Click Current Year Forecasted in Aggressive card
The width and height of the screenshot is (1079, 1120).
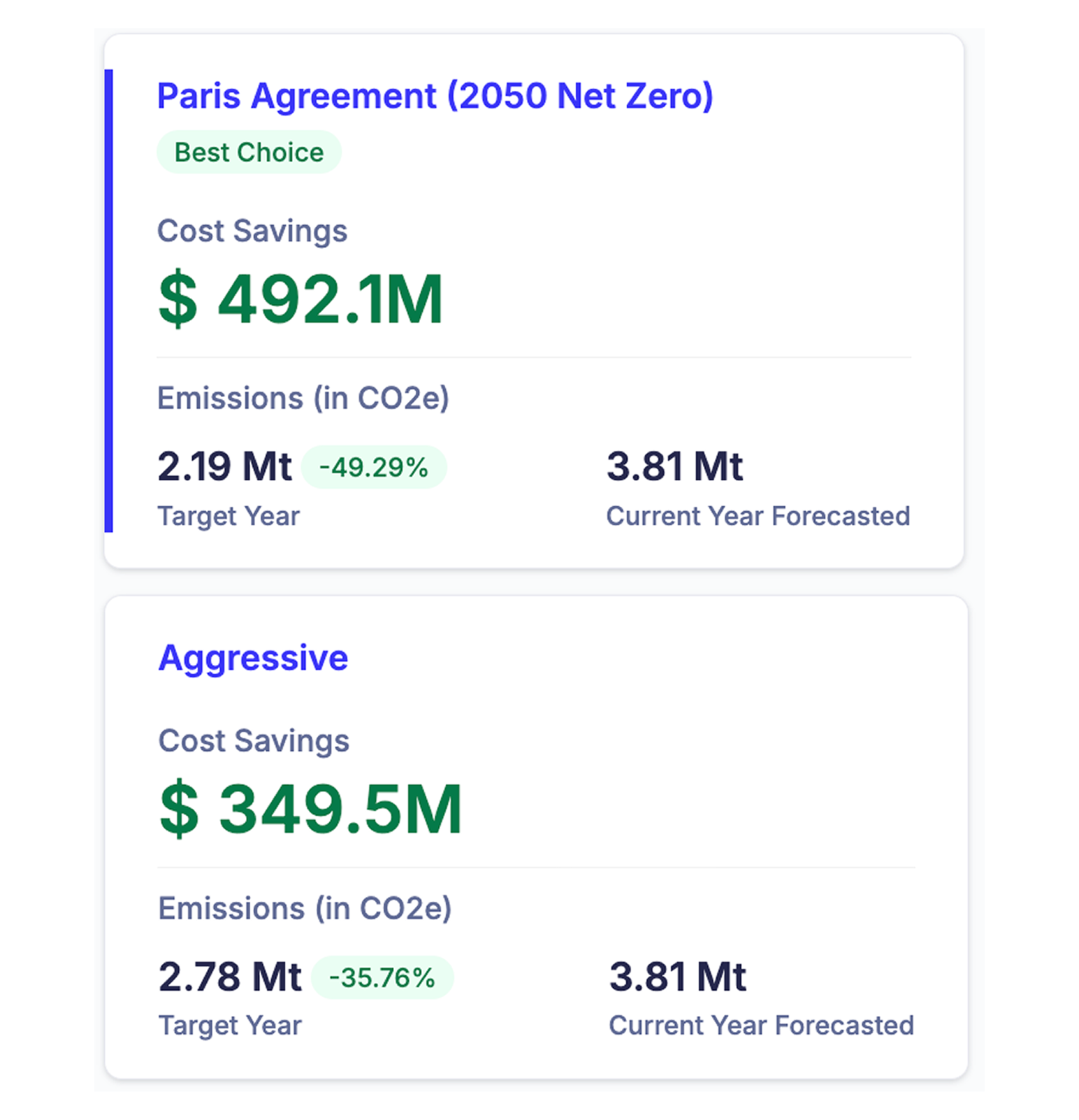pyautogui.click(x=762, y=1026)
